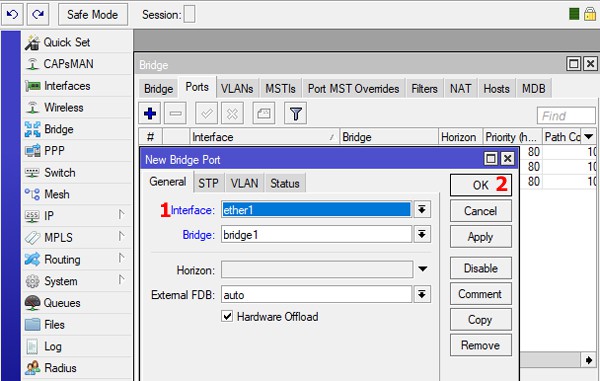
Task: Expand Routing submenu arrow
Action: [x=122, y=258]
